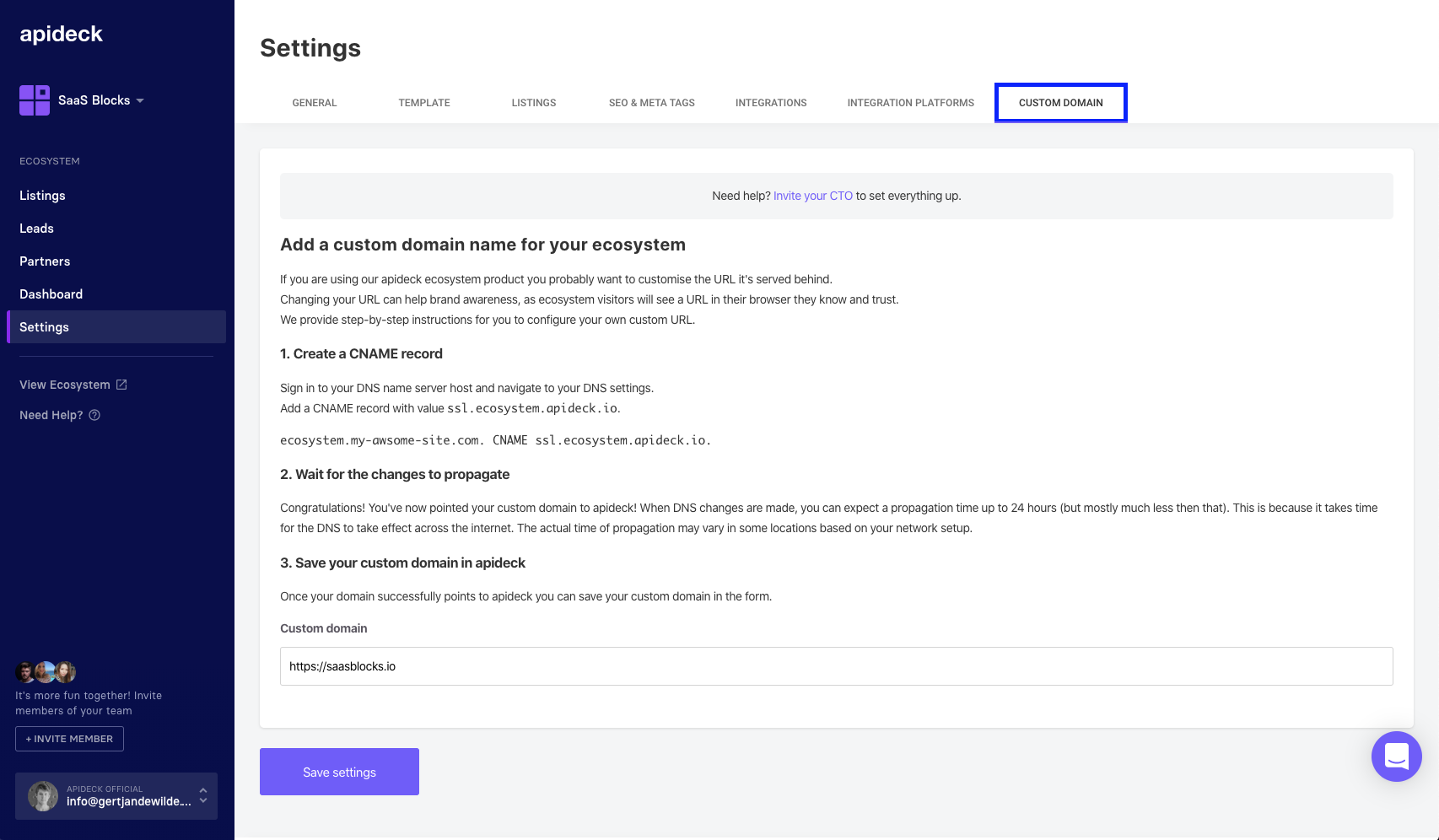Image resolution: width=1439 pixels, height=840 pixels.
Task: Click the Invite your CTO link
Action: click(x=813, y=196)
